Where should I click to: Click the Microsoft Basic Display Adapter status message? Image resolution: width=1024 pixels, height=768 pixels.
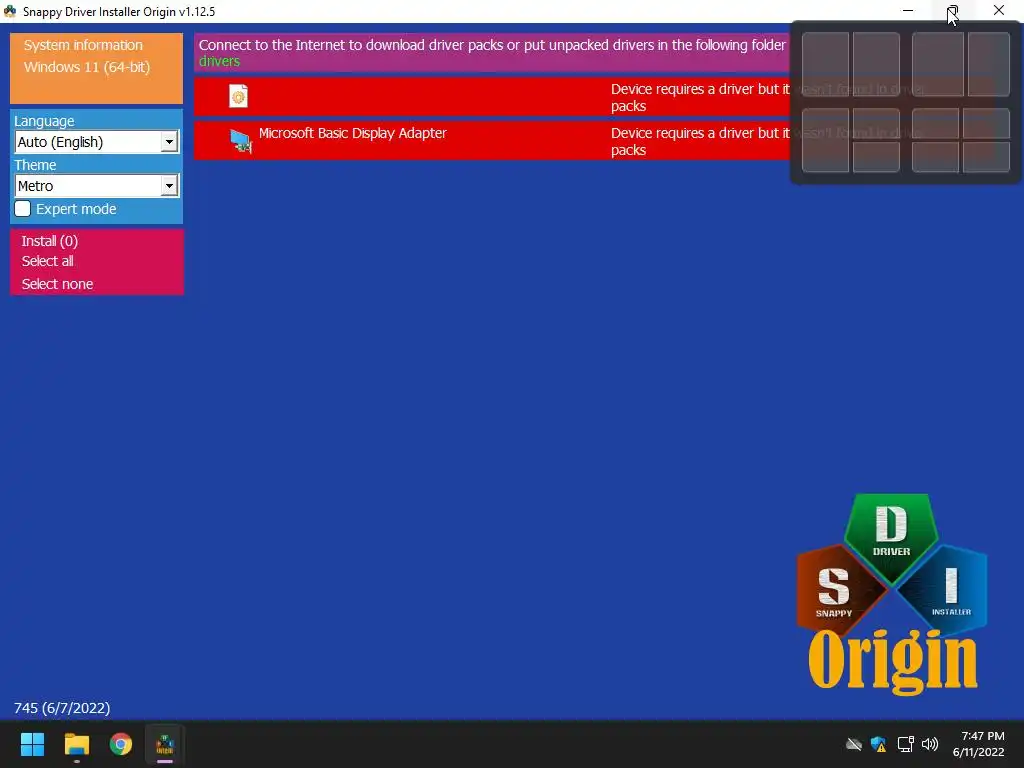[700, 141]
